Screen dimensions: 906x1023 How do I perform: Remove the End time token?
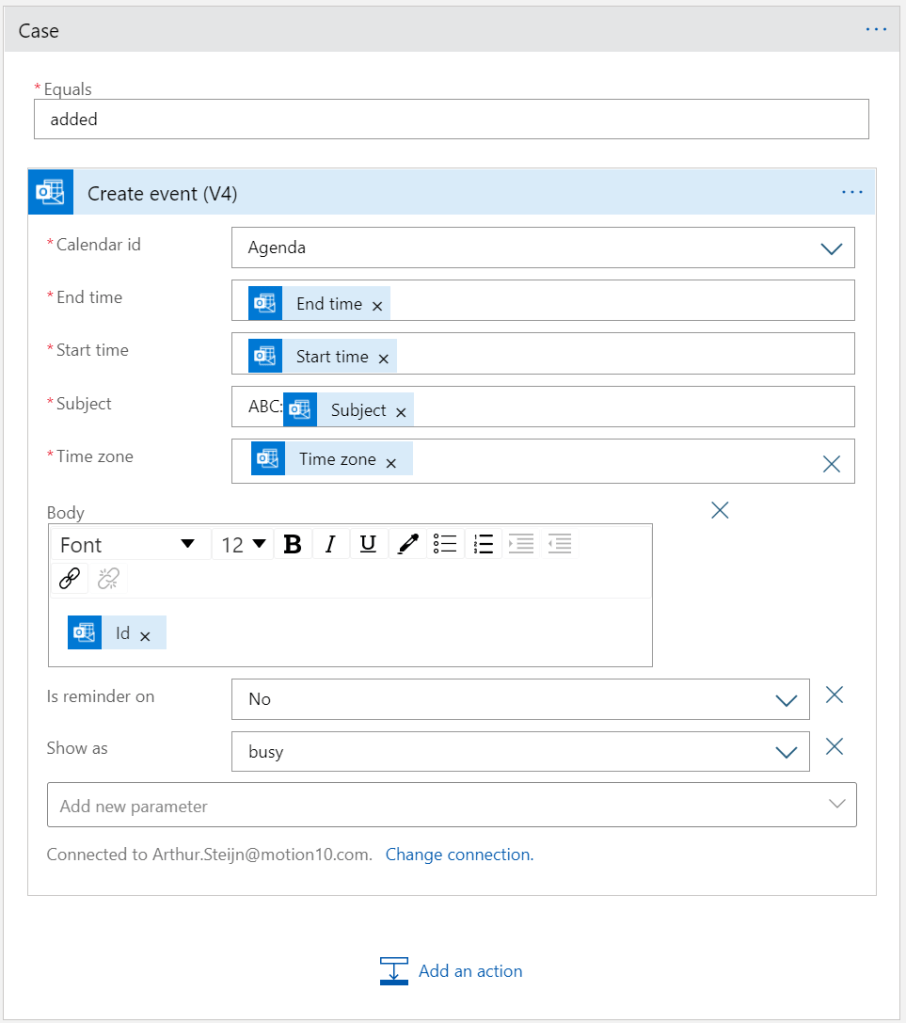377,306
